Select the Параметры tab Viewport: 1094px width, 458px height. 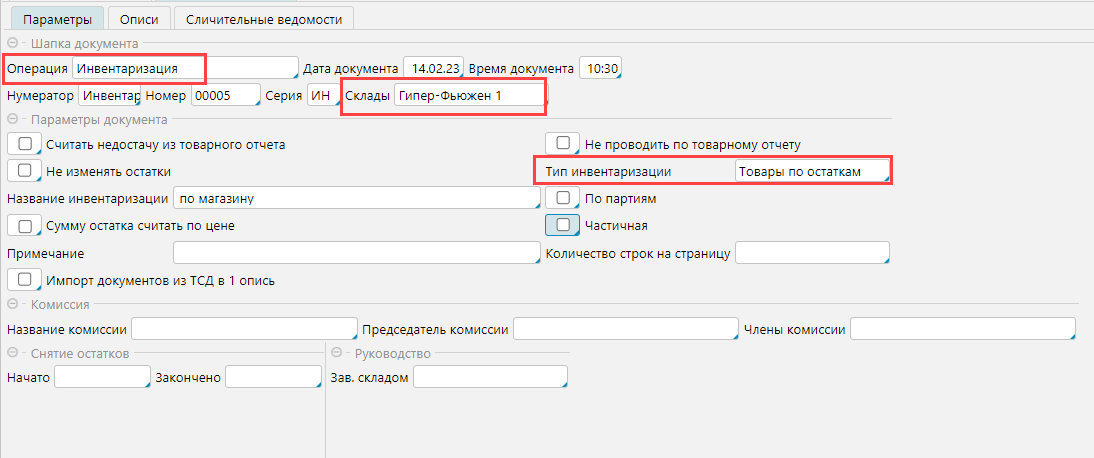point(57,19)
